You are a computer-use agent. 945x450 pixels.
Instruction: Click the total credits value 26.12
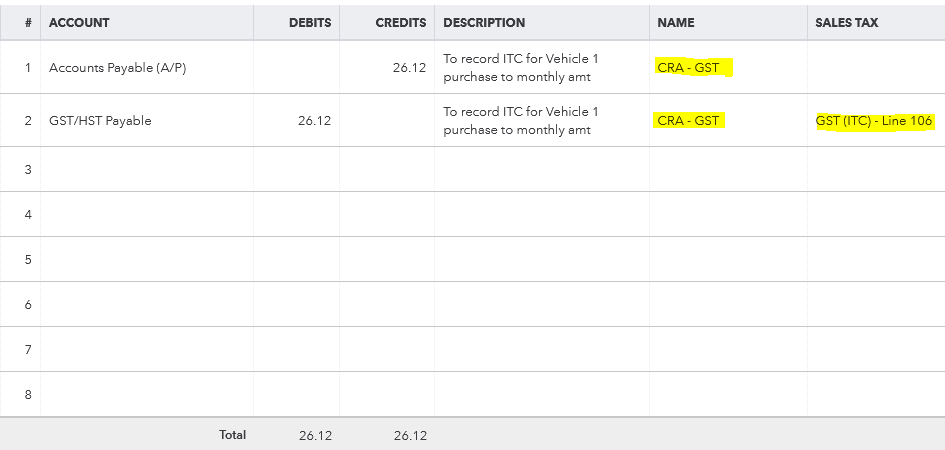pos(410,436)
